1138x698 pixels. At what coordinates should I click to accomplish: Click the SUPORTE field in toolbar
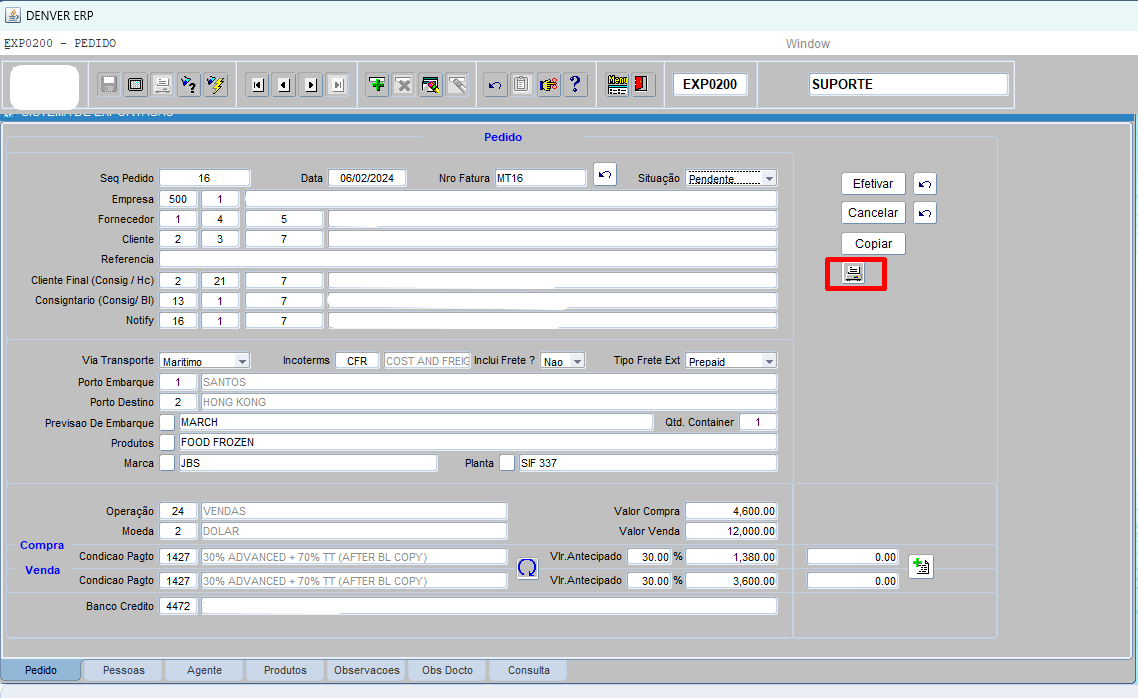coord(909,84)
